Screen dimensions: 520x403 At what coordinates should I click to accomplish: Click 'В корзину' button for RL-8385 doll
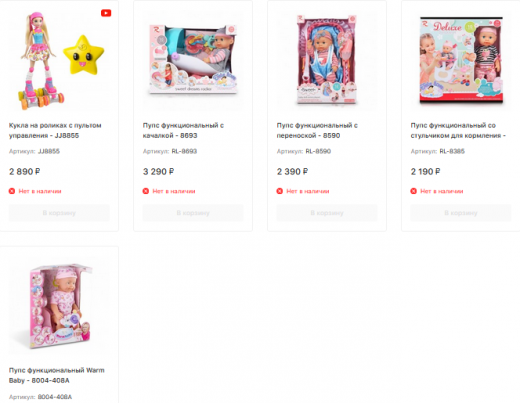click(x=461, y=213)
